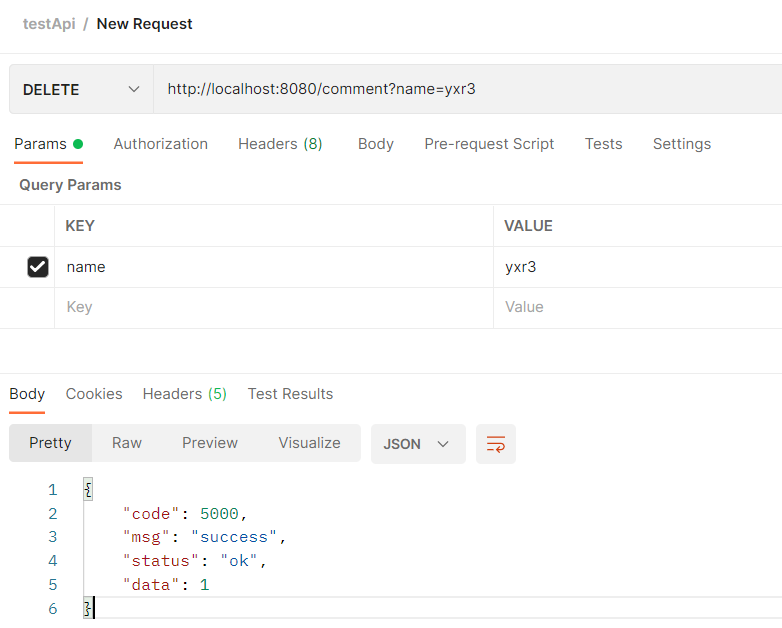Show the response Headers (5) tab
The image size is (782, 628).
click(x=184, y=394)
